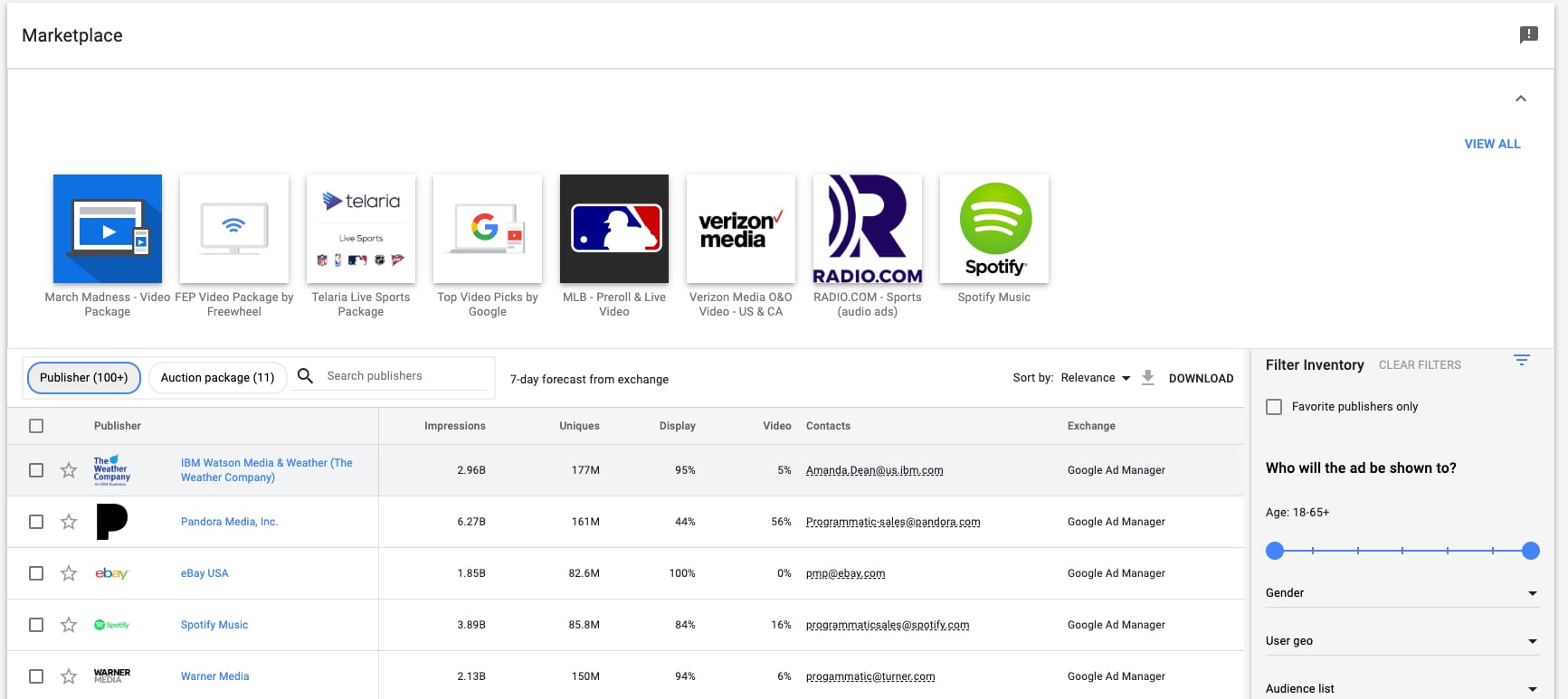1568x699 pixels.
Task: Sort by Uniques column header
Action: click(579, 426)
